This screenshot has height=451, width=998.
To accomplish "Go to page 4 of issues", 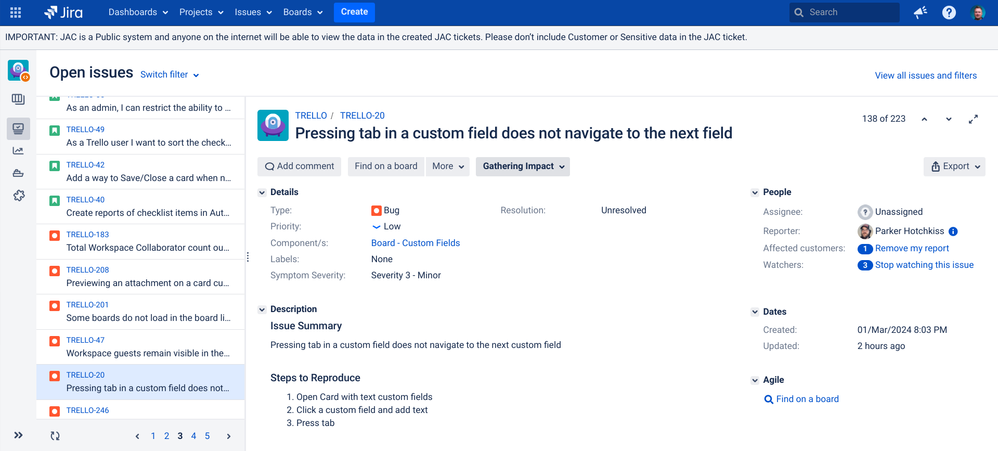I will point(194,436).
